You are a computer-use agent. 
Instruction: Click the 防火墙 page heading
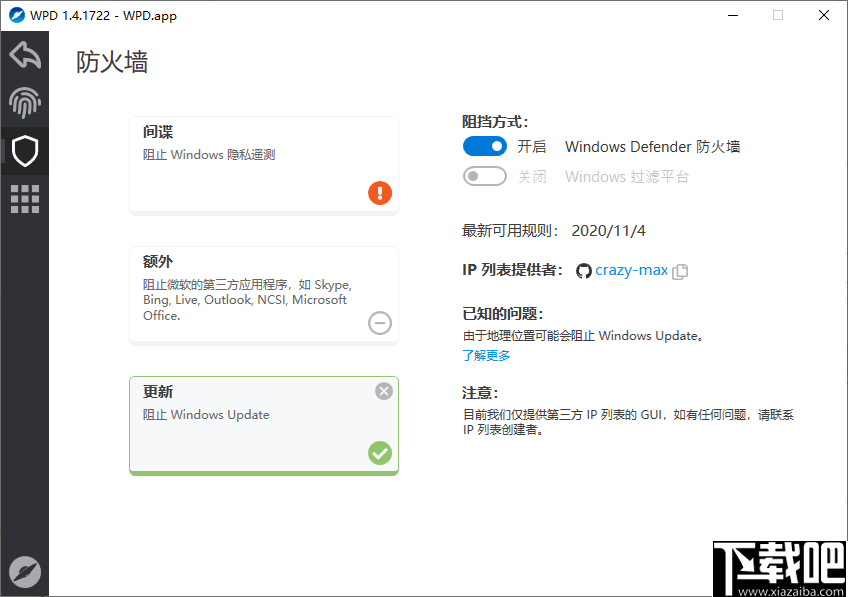pyautogui.click(x=111, y=62)
